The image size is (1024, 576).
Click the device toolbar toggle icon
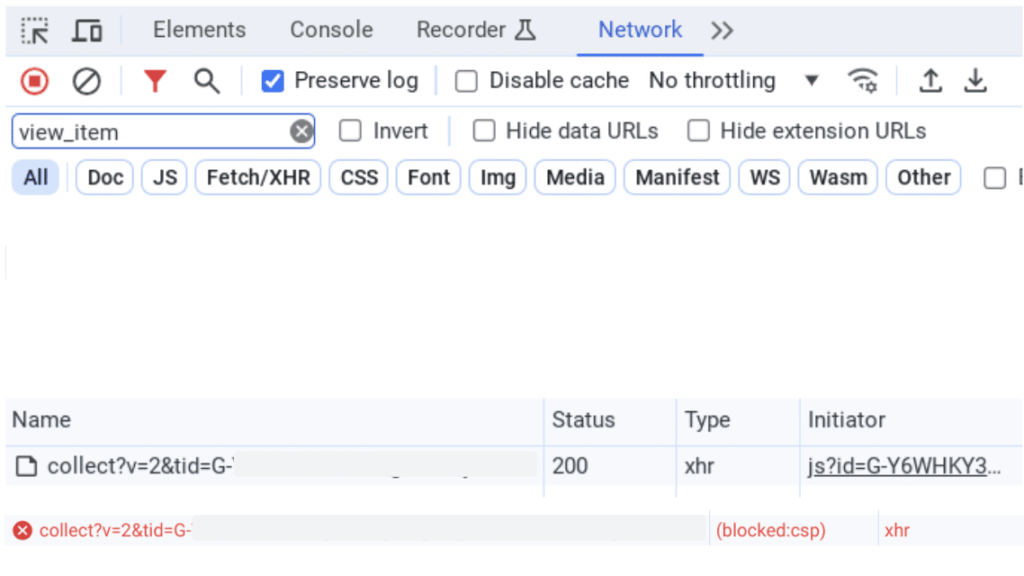(x=87, y=30)
